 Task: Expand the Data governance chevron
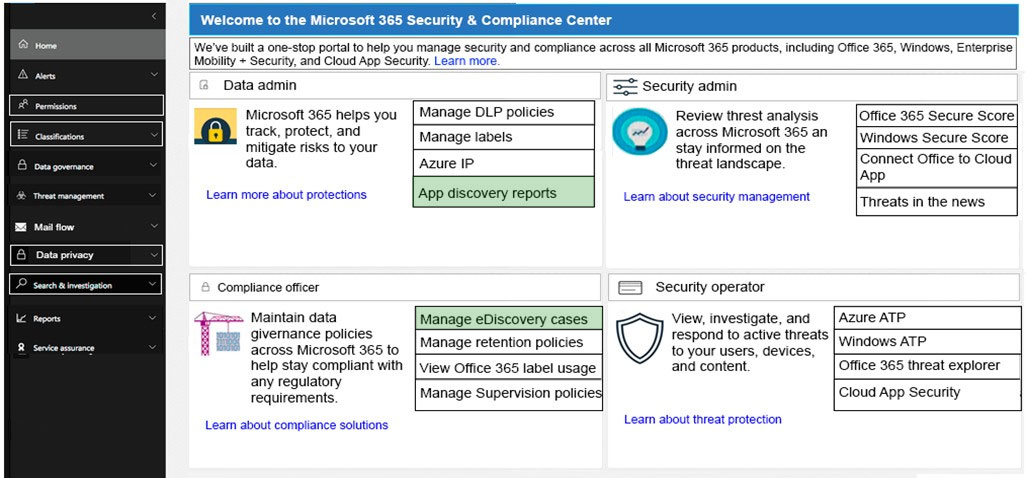click(x=154, y=165)
